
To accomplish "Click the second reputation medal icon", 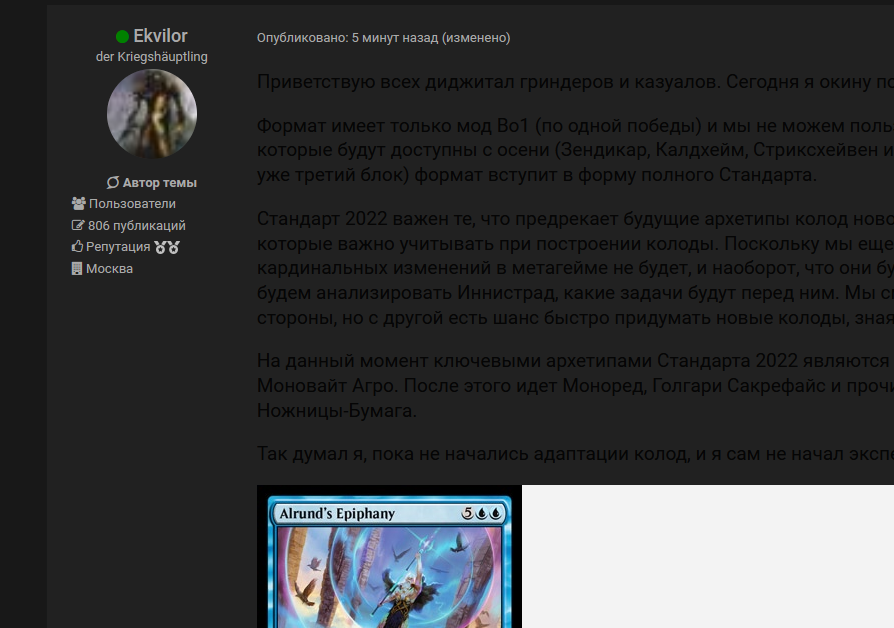I will pyautogui.click(x=174, y=247).
